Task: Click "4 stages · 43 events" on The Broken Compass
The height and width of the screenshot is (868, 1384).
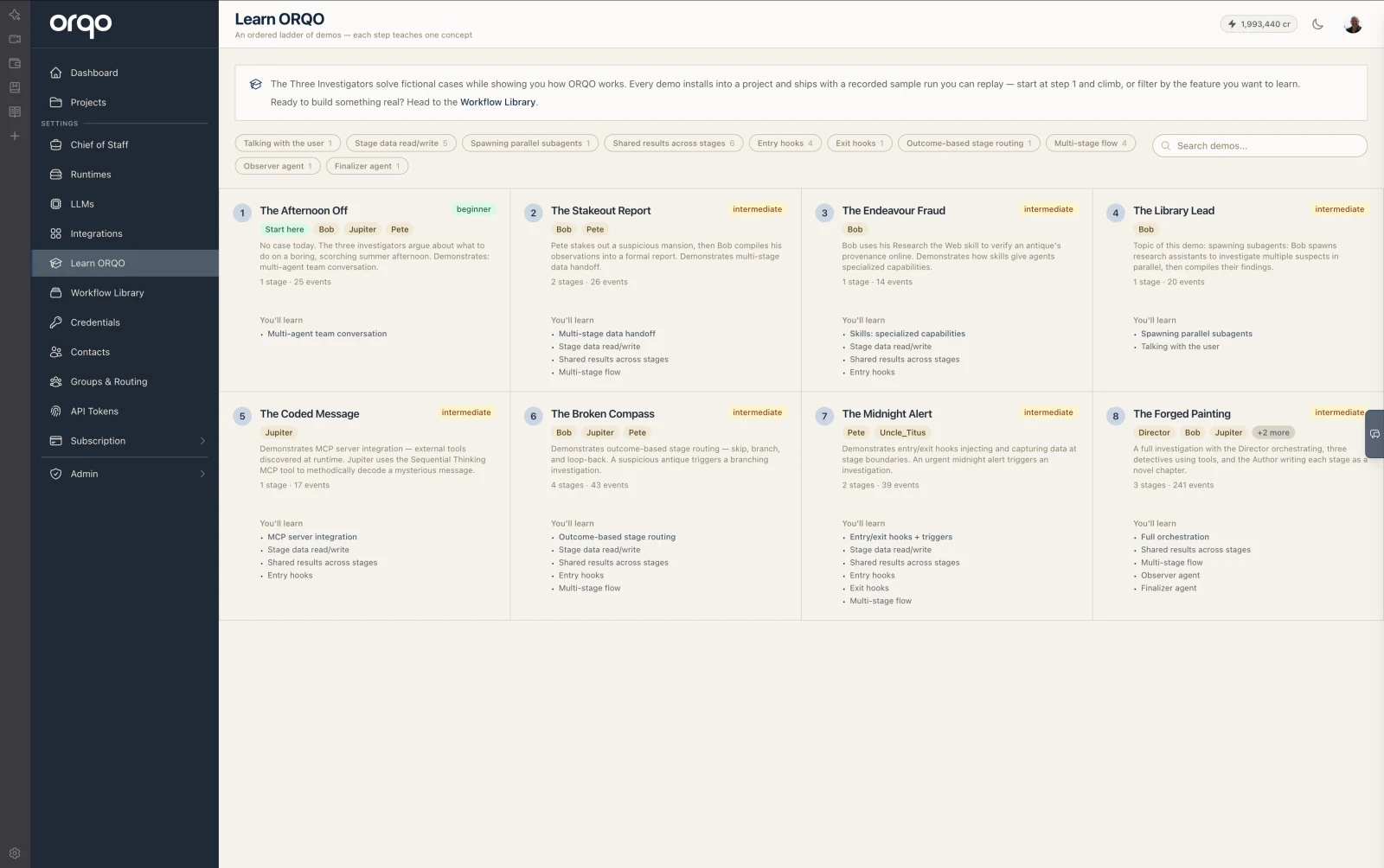Action: tap(590, 485)
